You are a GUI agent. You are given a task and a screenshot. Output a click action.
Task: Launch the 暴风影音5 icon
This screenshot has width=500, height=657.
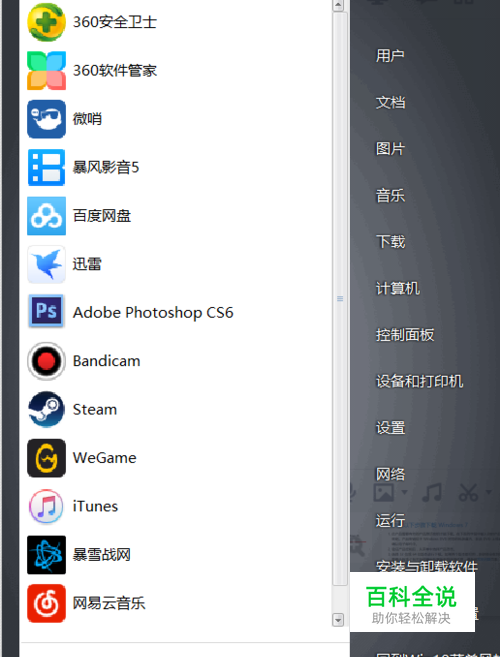pyautogui.click(x=46, y=168)
